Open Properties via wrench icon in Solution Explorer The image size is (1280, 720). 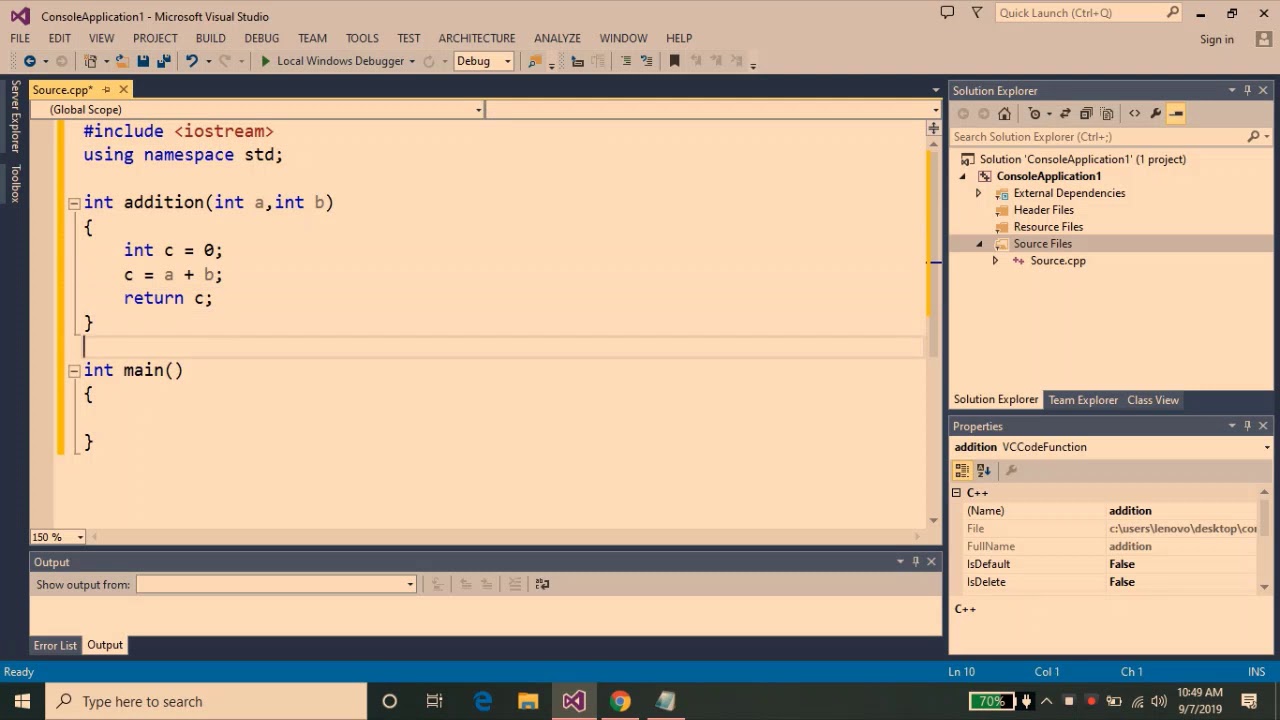point(1155,114)
